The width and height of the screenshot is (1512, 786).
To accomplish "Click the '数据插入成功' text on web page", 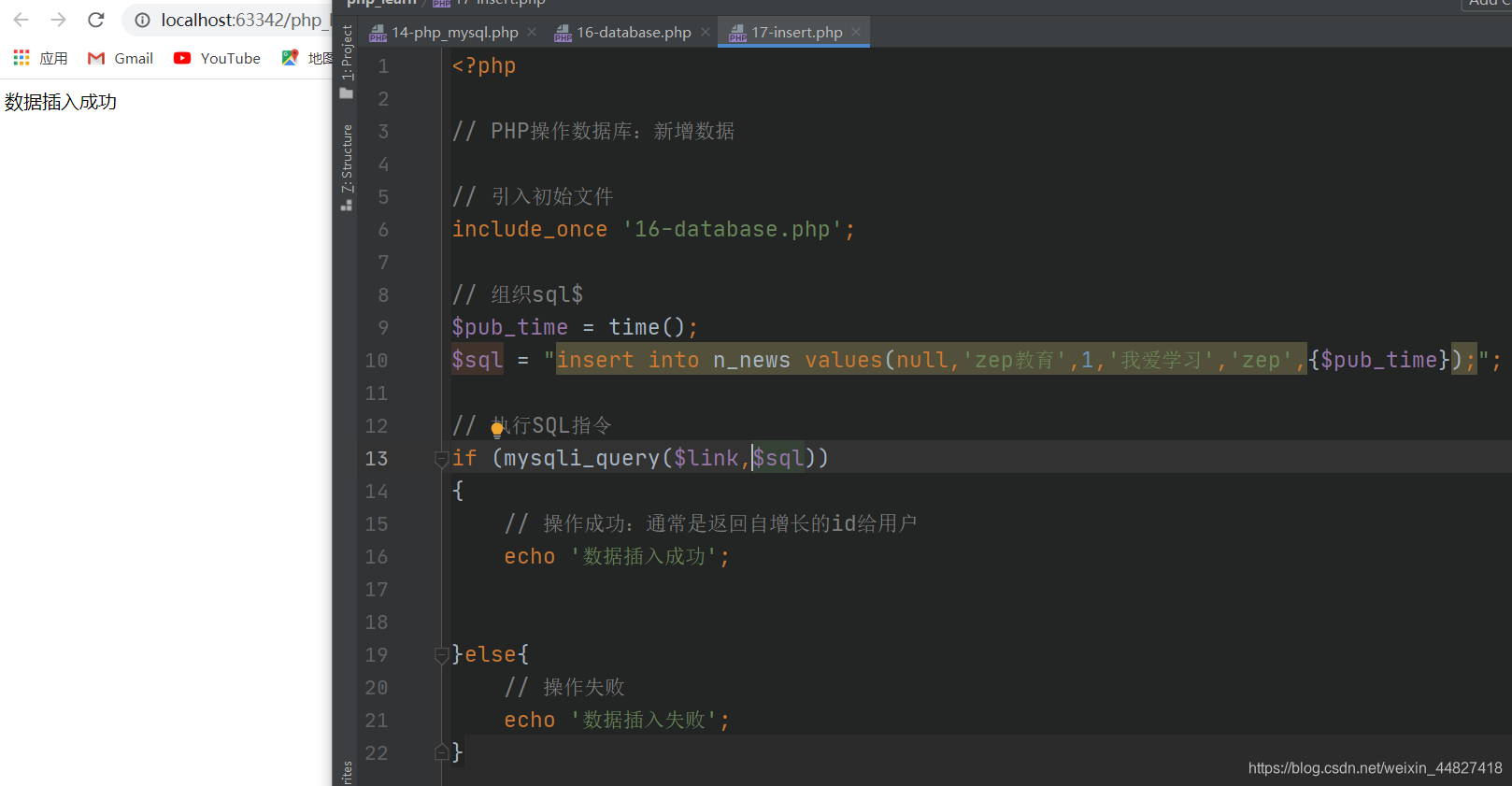I will click(61, 102).
